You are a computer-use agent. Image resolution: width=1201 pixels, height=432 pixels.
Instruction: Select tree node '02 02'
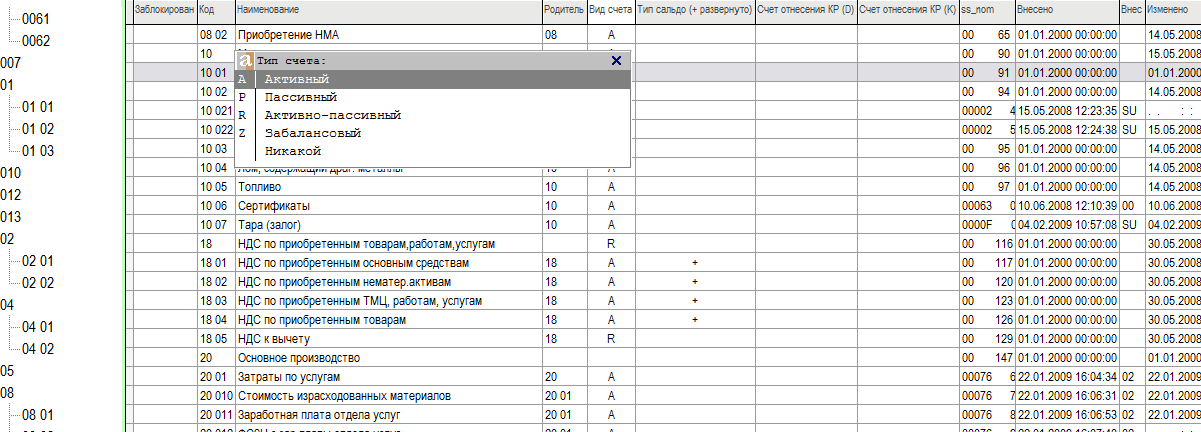click(38, 283)
